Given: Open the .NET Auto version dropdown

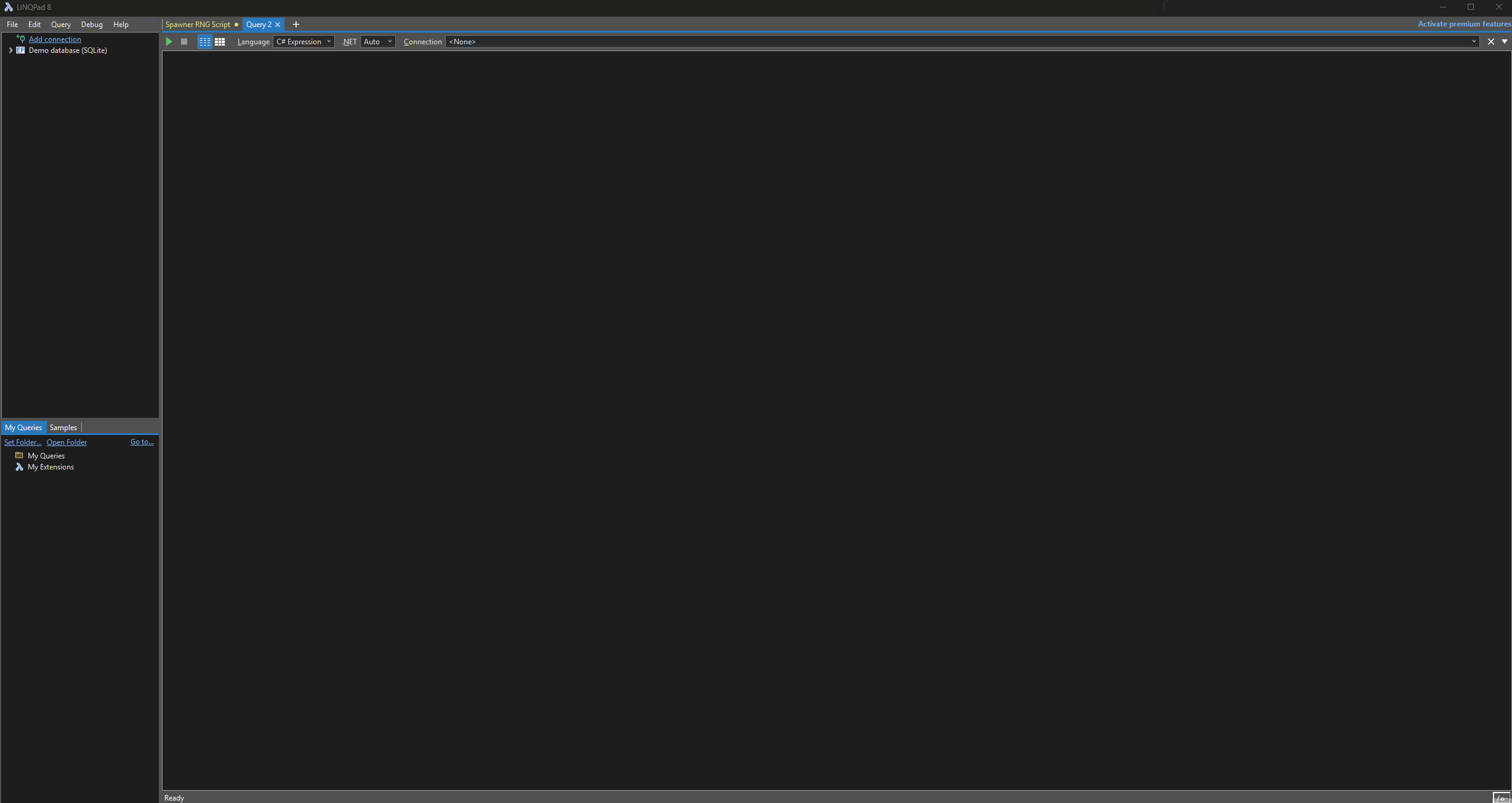Looking at the screenshot, I should click(377, 42).
